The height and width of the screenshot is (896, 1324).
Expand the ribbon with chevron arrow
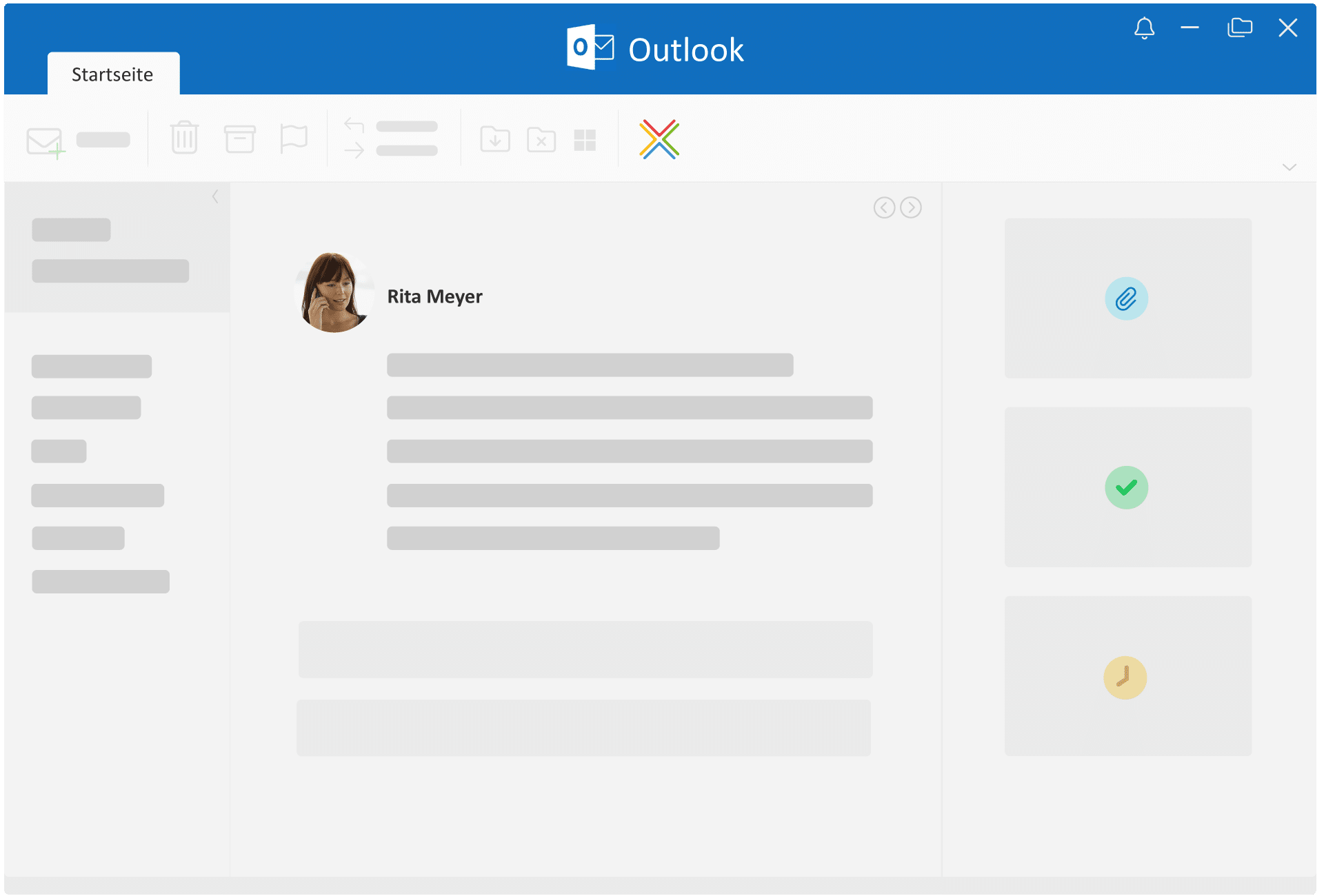coord(1290,167)
